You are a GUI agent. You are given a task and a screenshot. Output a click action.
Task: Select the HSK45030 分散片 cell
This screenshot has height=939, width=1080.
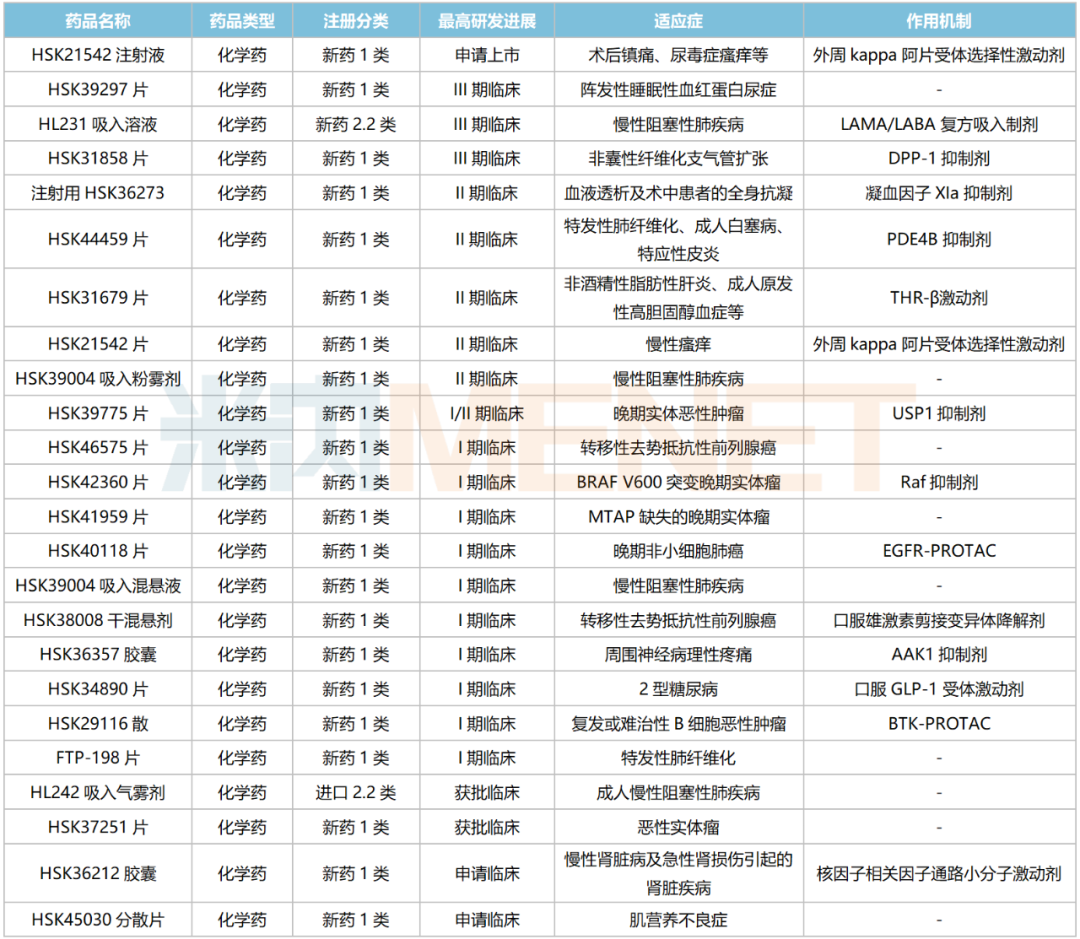coord(98,920)
